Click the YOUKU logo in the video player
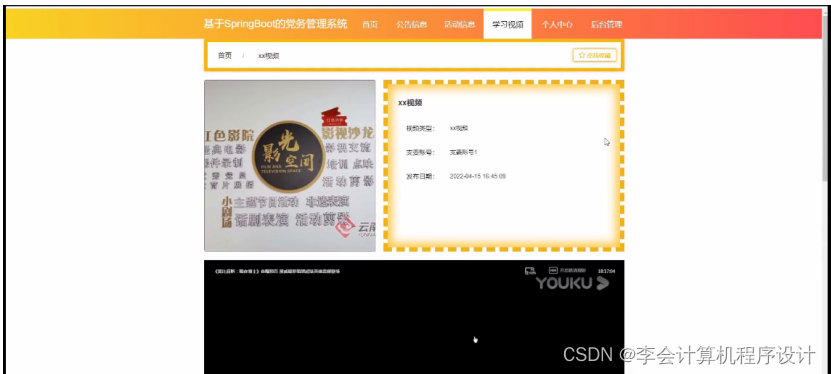831x374 pixels. tap(572, 283)
